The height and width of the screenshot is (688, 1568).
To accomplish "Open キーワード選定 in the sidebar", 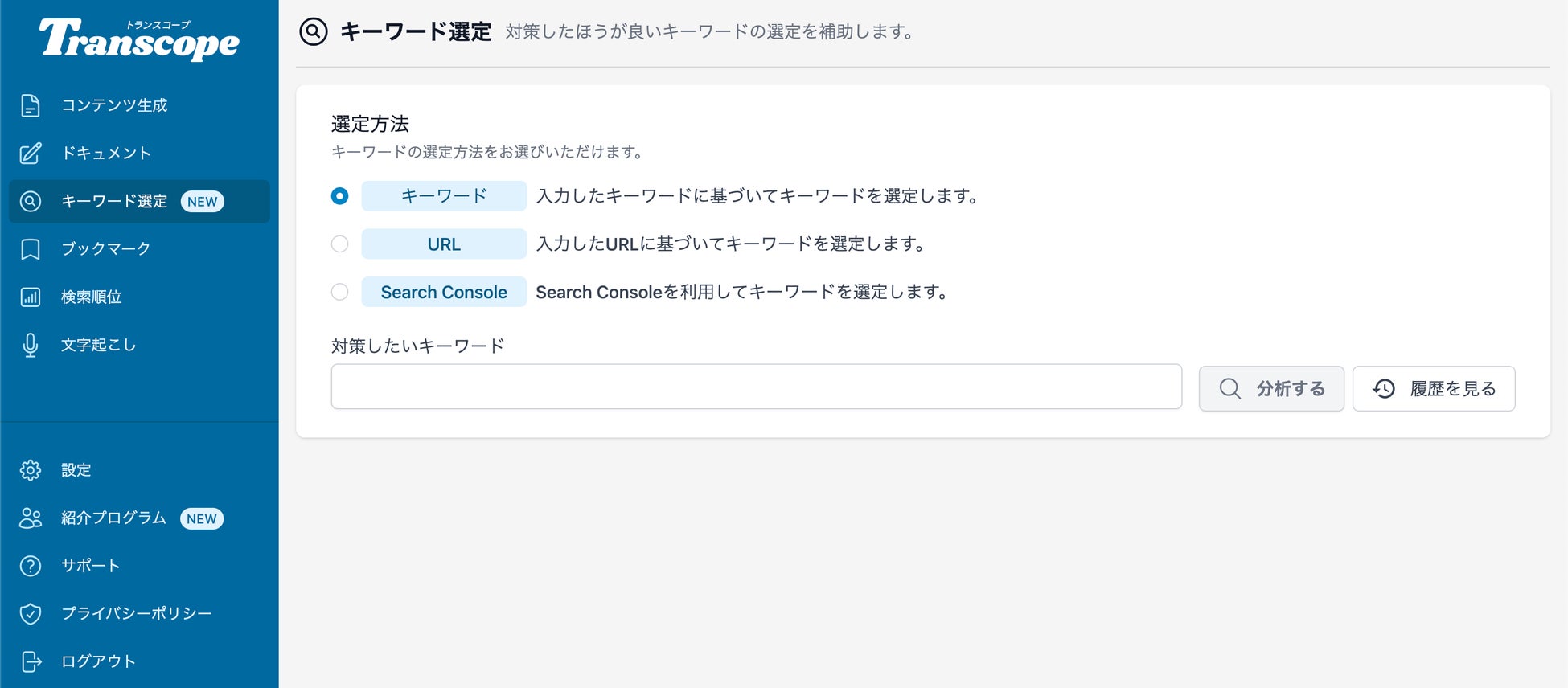I will click(x=114, y=201).
